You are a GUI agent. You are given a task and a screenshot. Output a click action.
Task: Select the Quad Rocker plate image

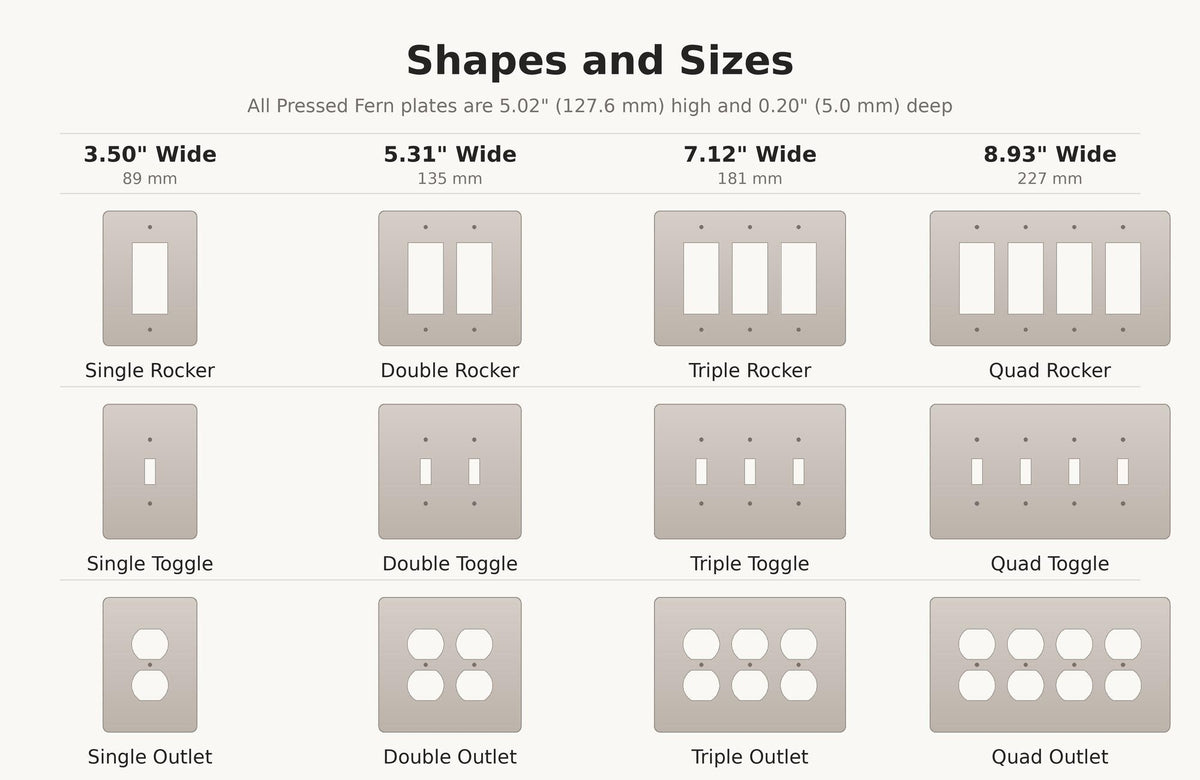1050,278
